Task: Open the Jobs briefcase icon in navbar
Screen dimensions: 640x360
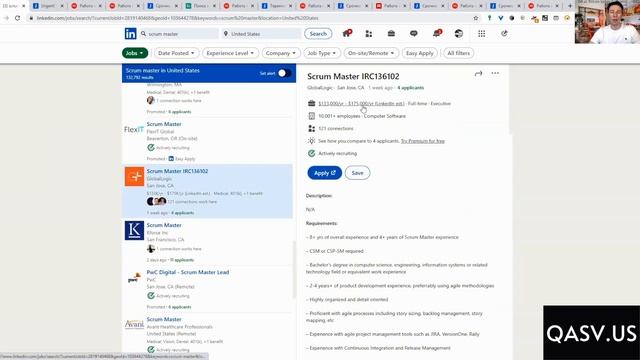Action: click(391, 33)
